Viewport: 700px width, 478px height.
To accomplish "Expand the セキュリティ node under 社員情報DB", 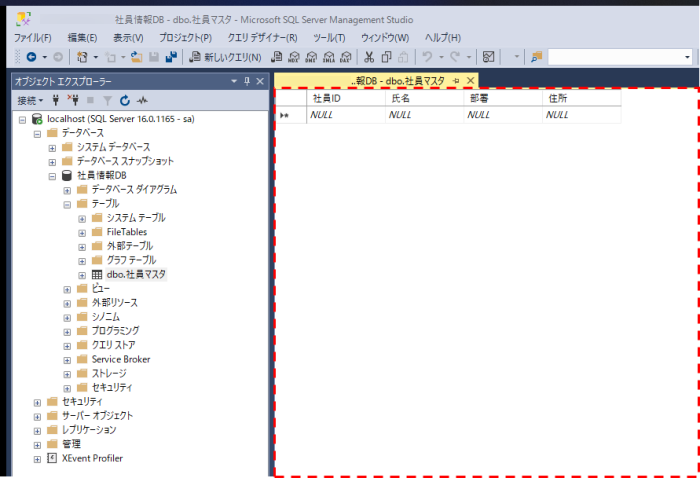I will [x=67, y=387].
